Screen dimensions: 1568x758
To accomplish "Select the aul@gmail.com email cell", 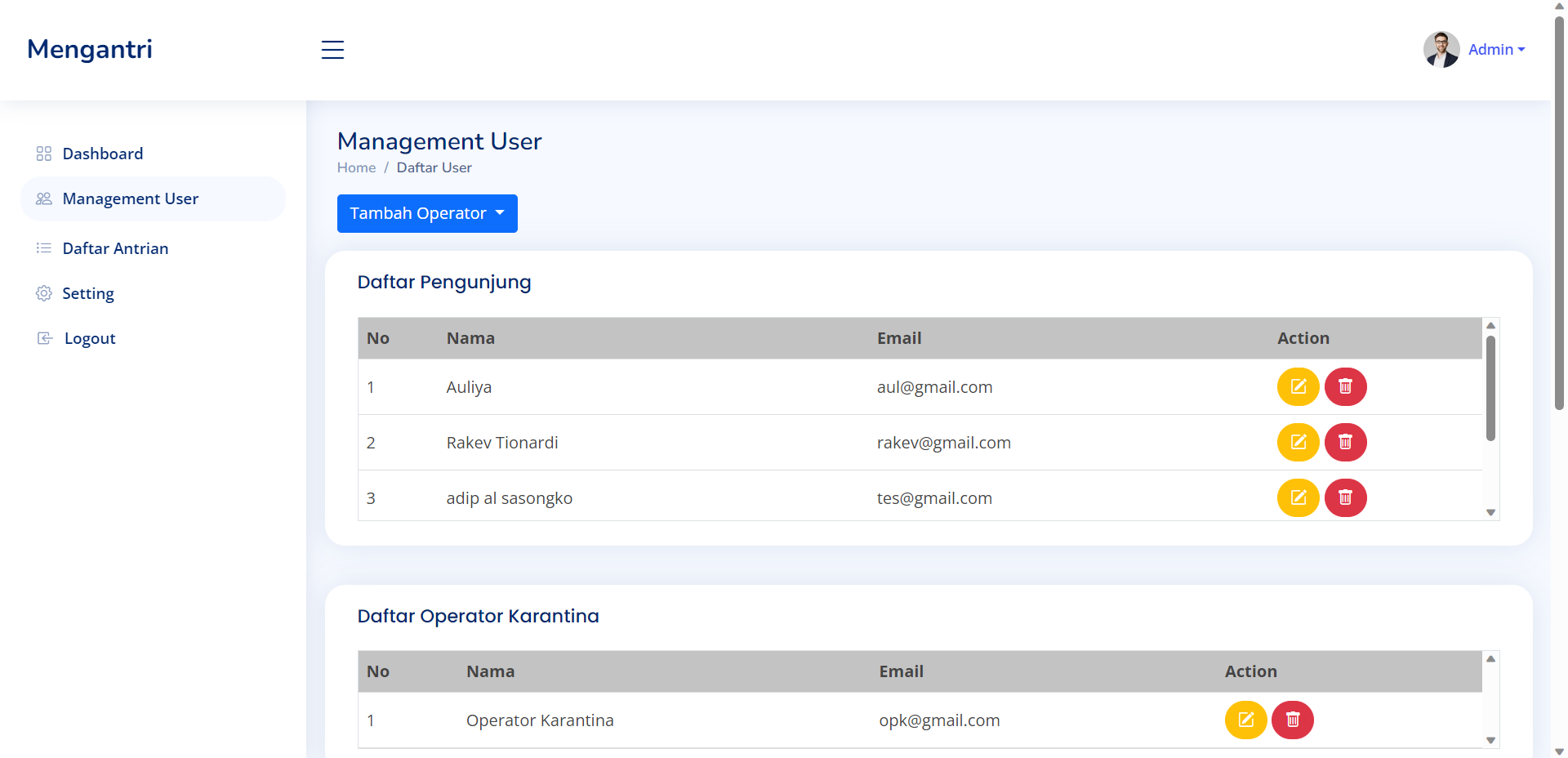I will coord(935,387).
